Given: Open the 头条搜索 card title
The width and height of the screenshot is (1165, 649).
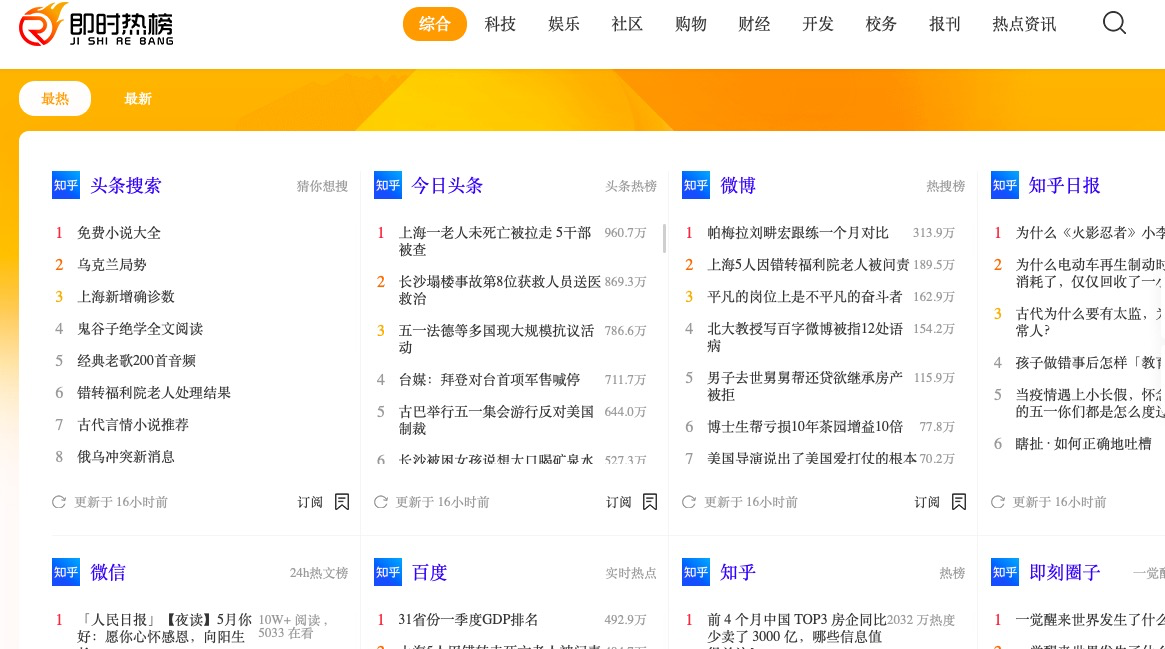Looking at the screenshot, I should pos(126,185).
